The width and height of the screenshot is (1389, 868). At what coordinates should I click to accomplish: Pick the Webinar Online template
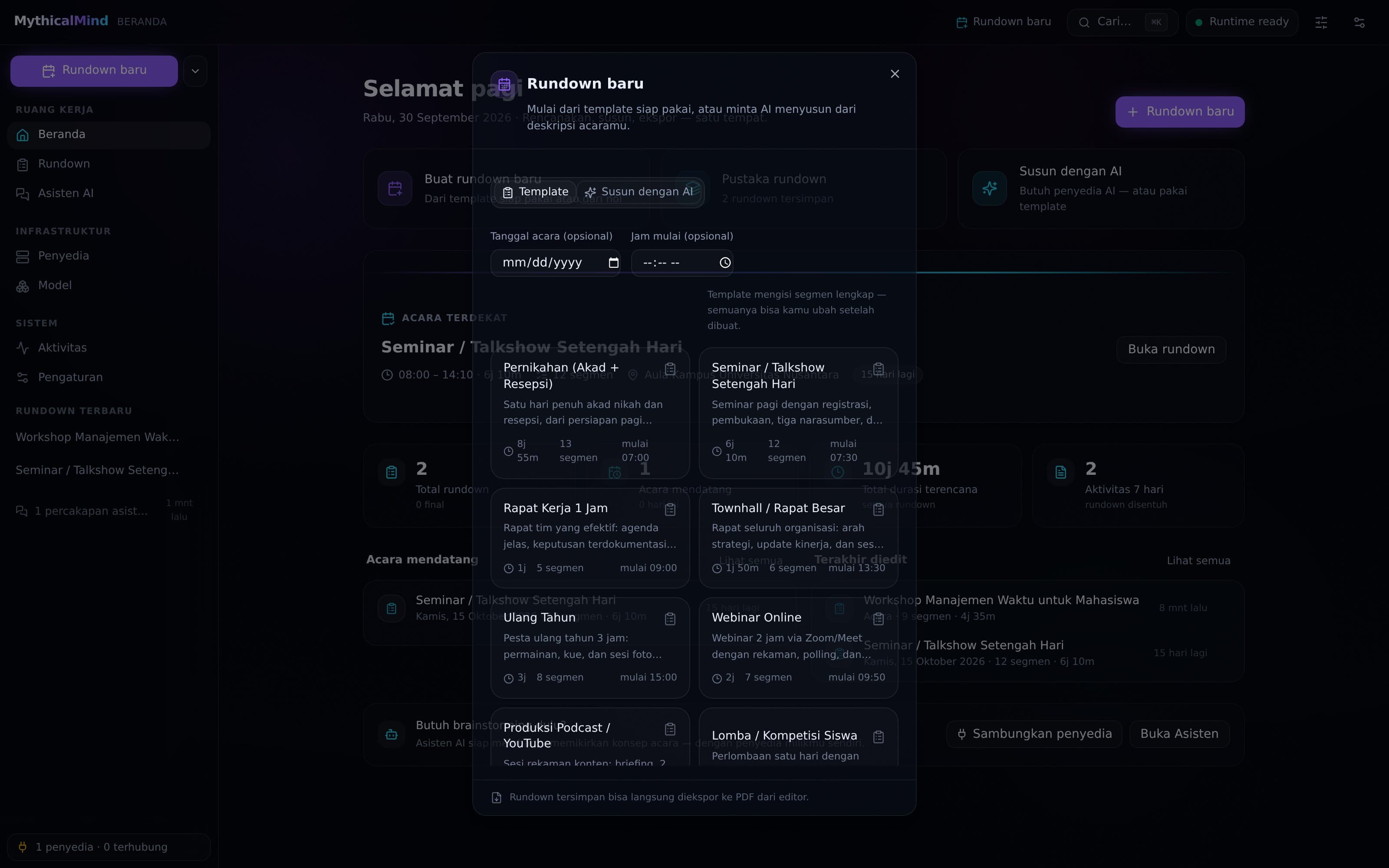(798, 648)
